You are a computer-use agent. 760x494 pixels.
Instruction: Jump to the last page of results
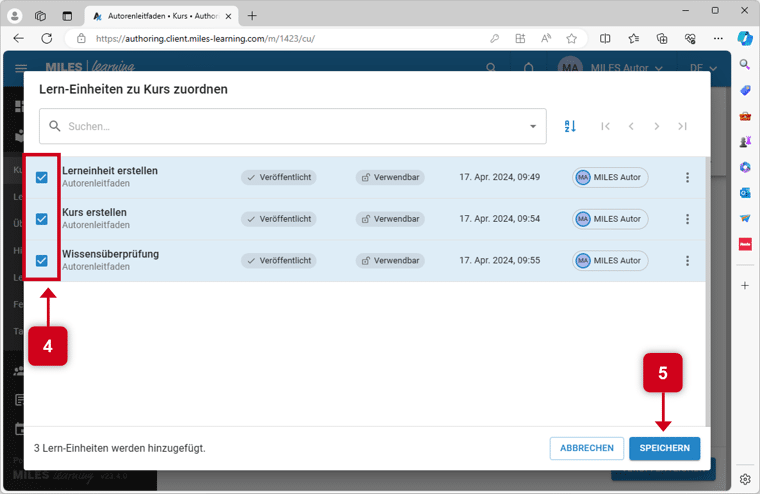682,126
